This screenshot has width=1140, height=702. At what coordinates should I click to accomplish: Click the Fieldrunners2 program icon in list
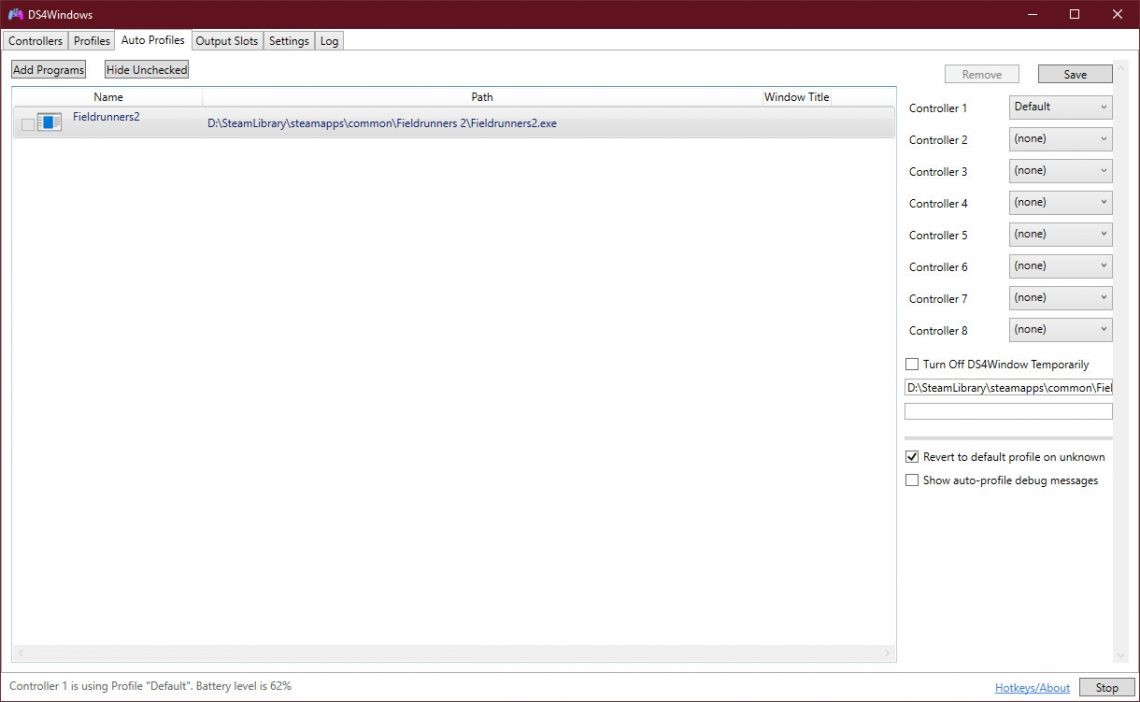tap(49, 122)
